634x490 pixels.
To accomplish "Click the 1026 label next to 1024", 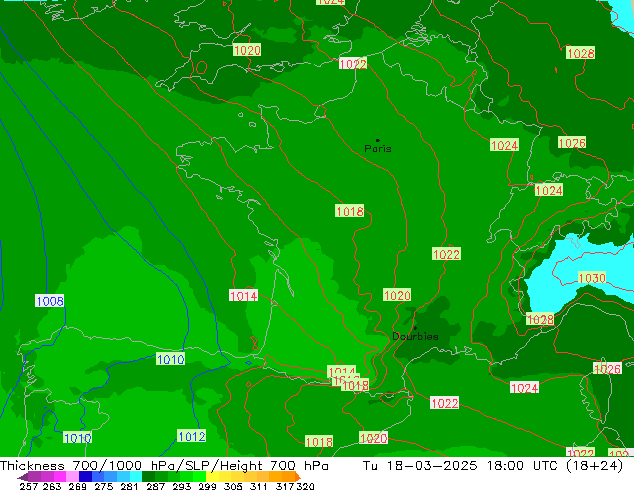I will click(572, 142).
